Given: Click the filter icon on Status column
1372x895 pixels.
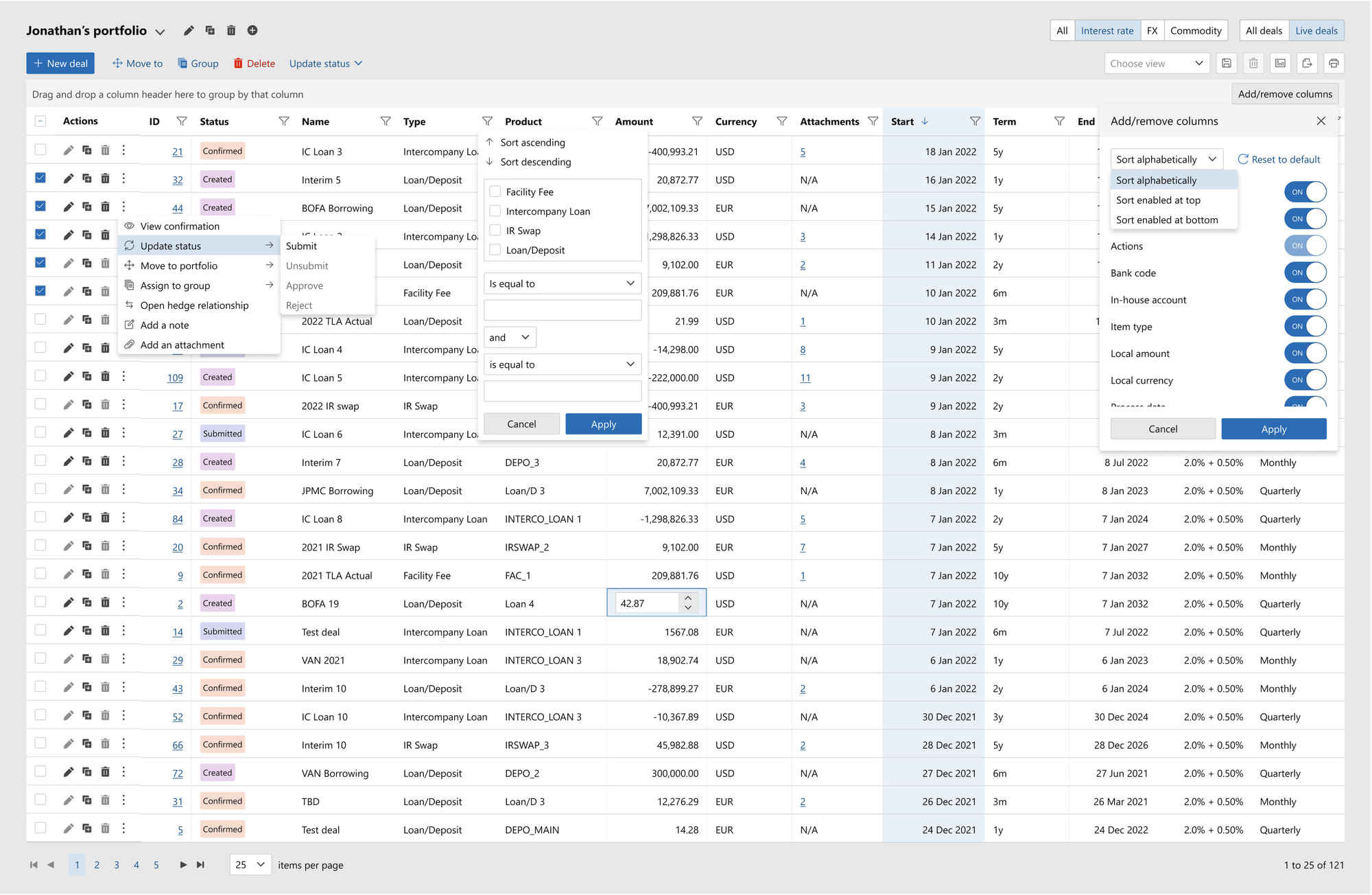Looking at the screenshot, I should coord(283,121).
